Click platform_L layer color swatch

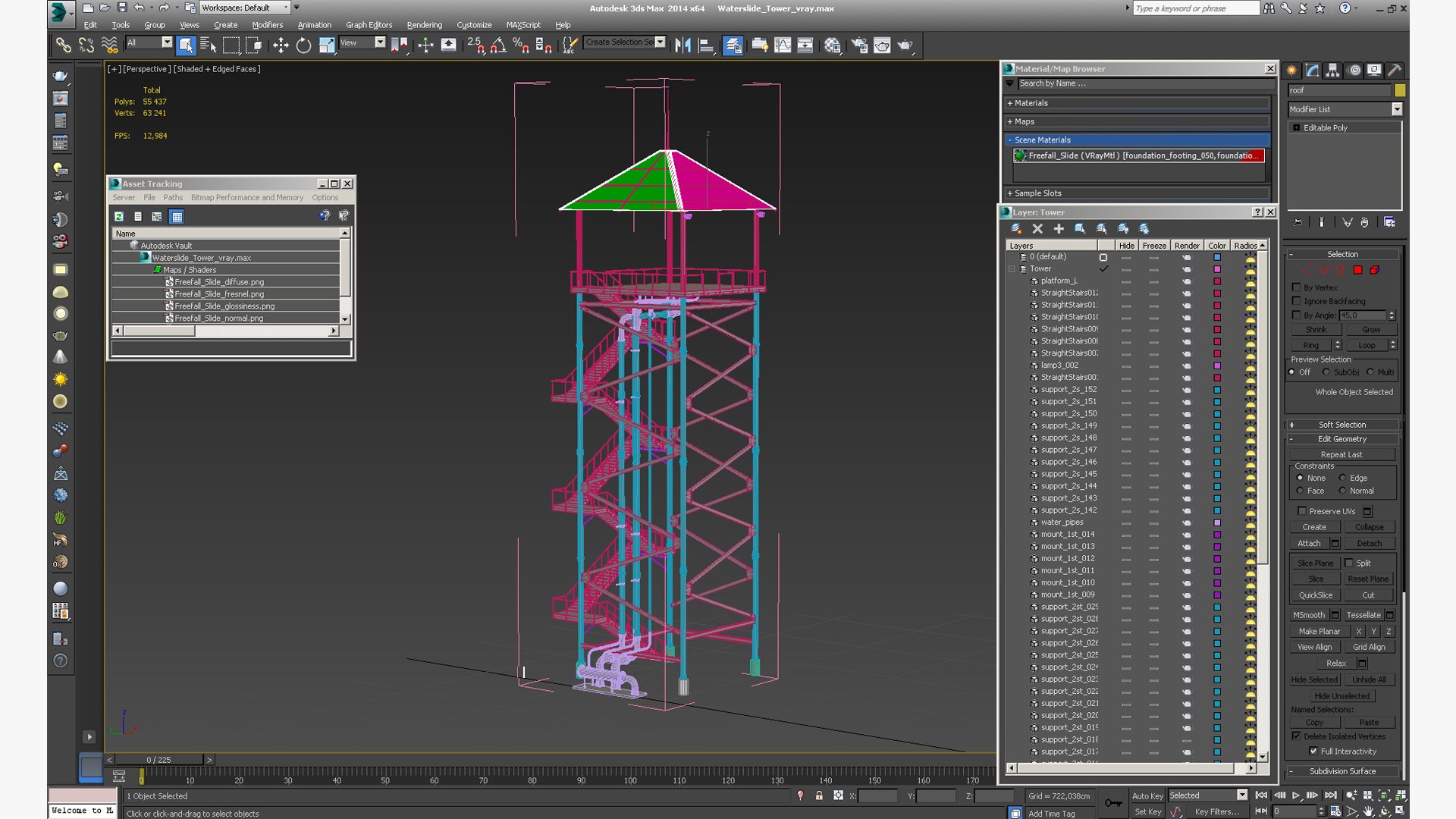[1217, 281]
